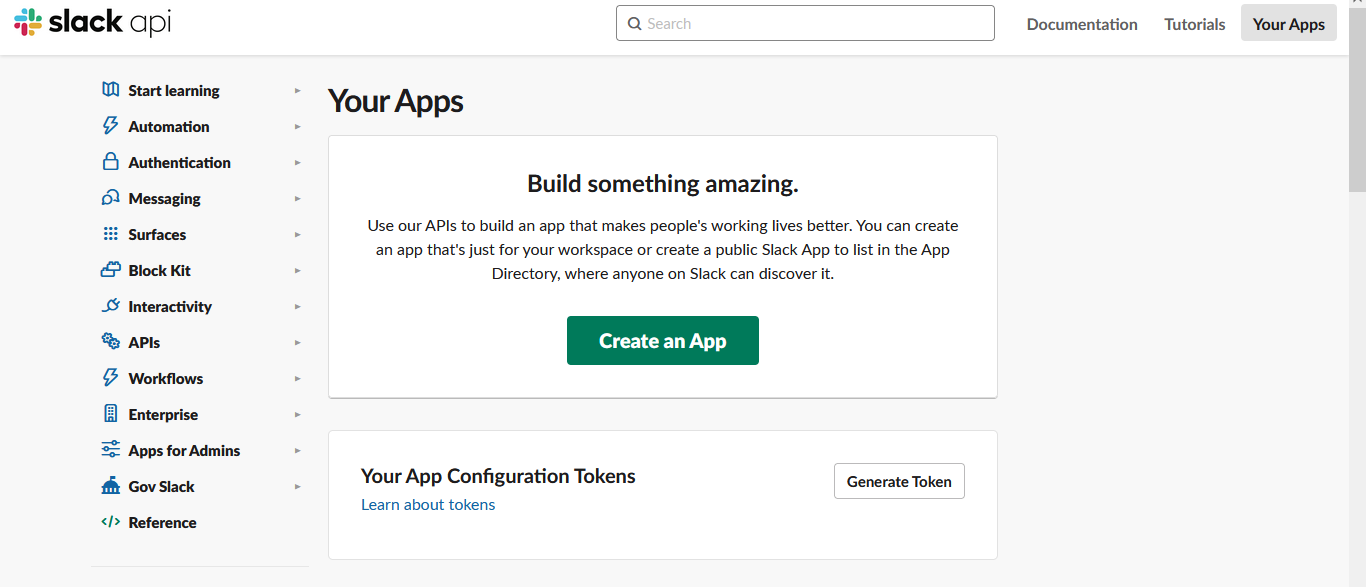Screen dimensions: 1366x587
Task: Click the Generate Token button
Action: [898, 481]
